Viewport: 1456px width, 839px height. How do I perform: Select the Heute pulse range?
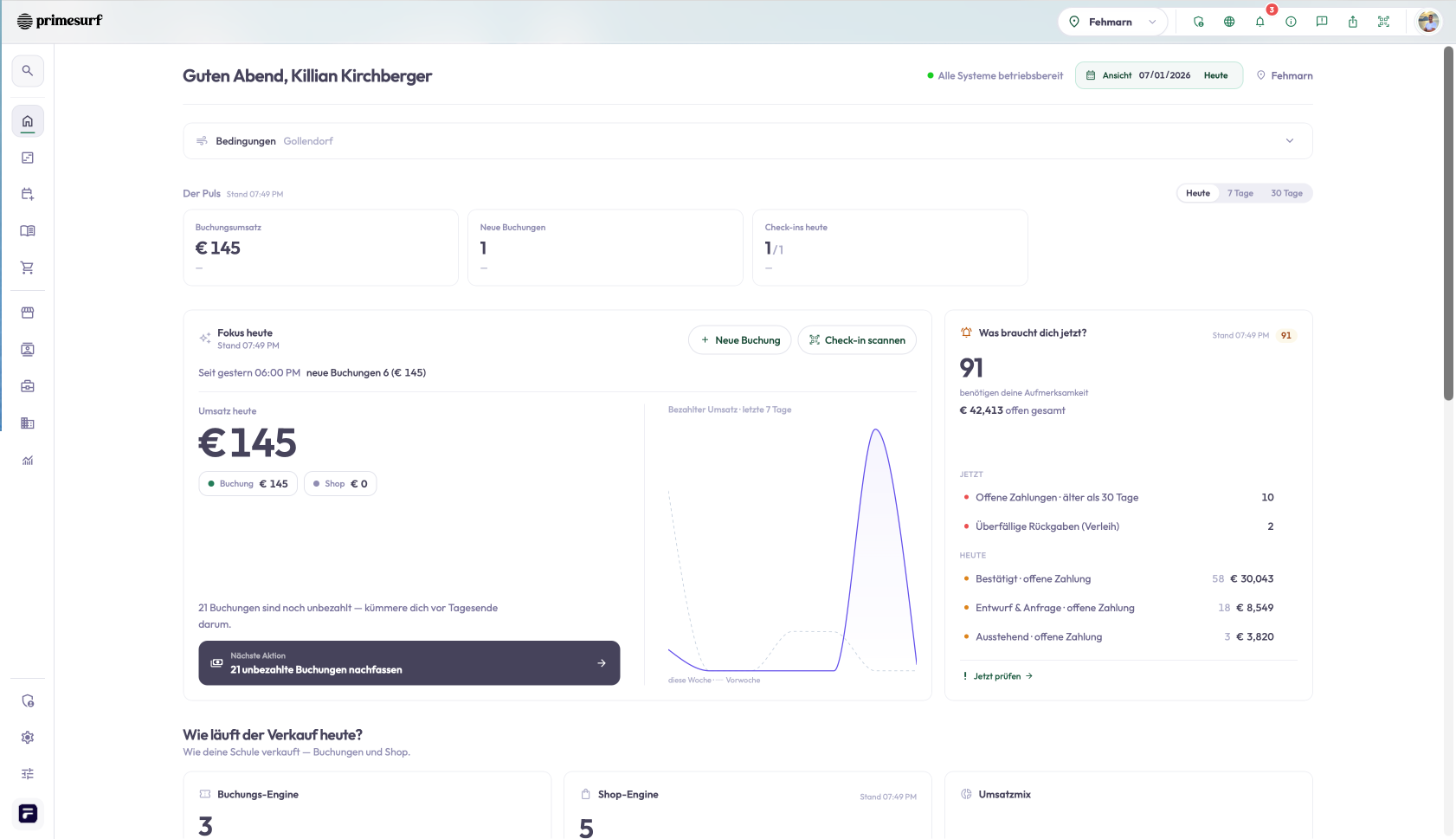point(1198,193)
